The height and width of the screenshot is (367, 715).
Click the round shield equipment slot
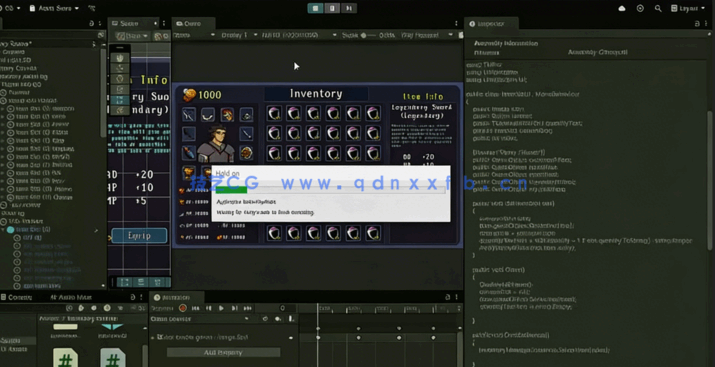(246, 153)
